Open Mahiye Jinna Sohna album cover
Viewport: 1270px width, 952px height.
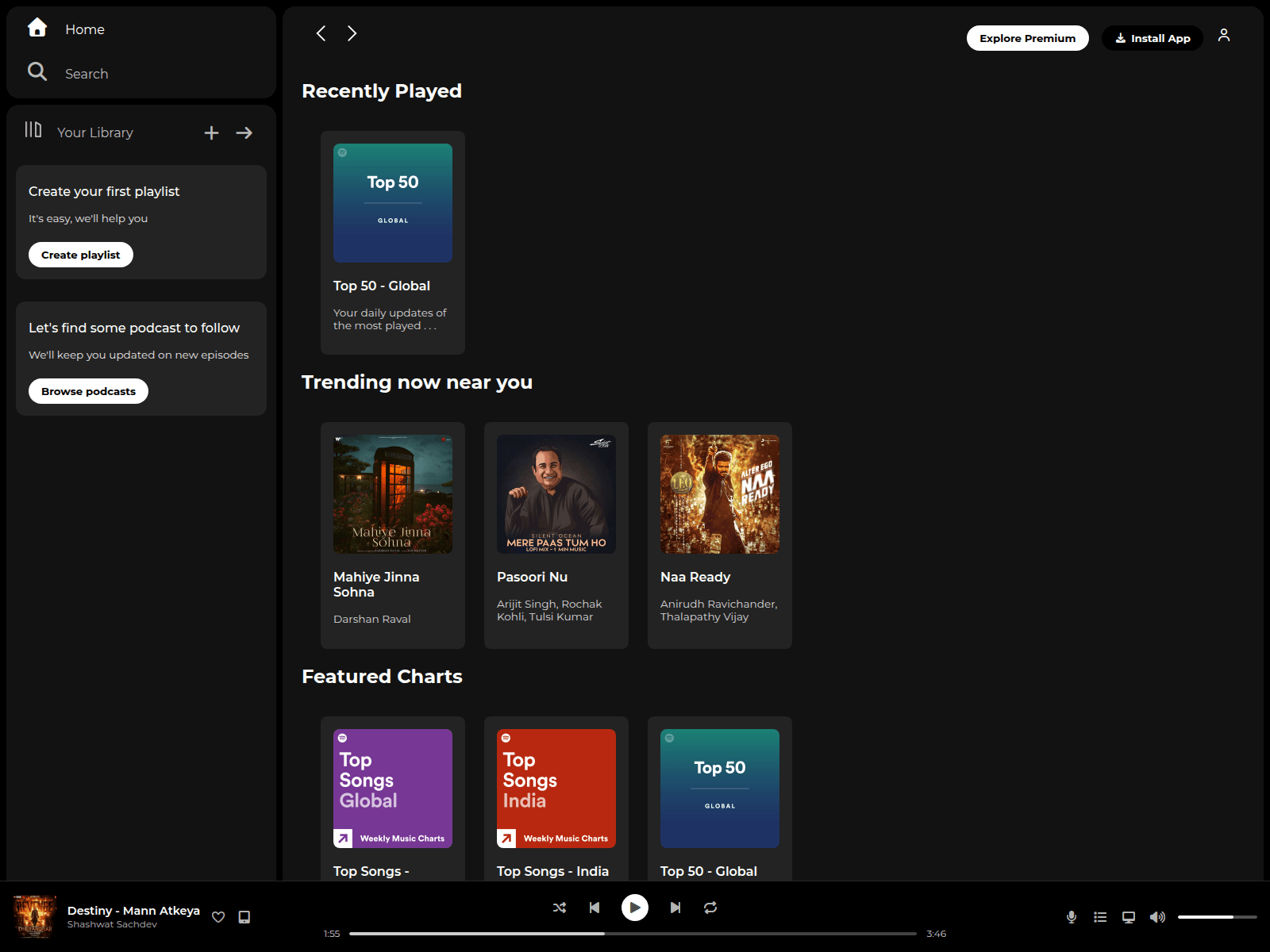click(393, 494)
